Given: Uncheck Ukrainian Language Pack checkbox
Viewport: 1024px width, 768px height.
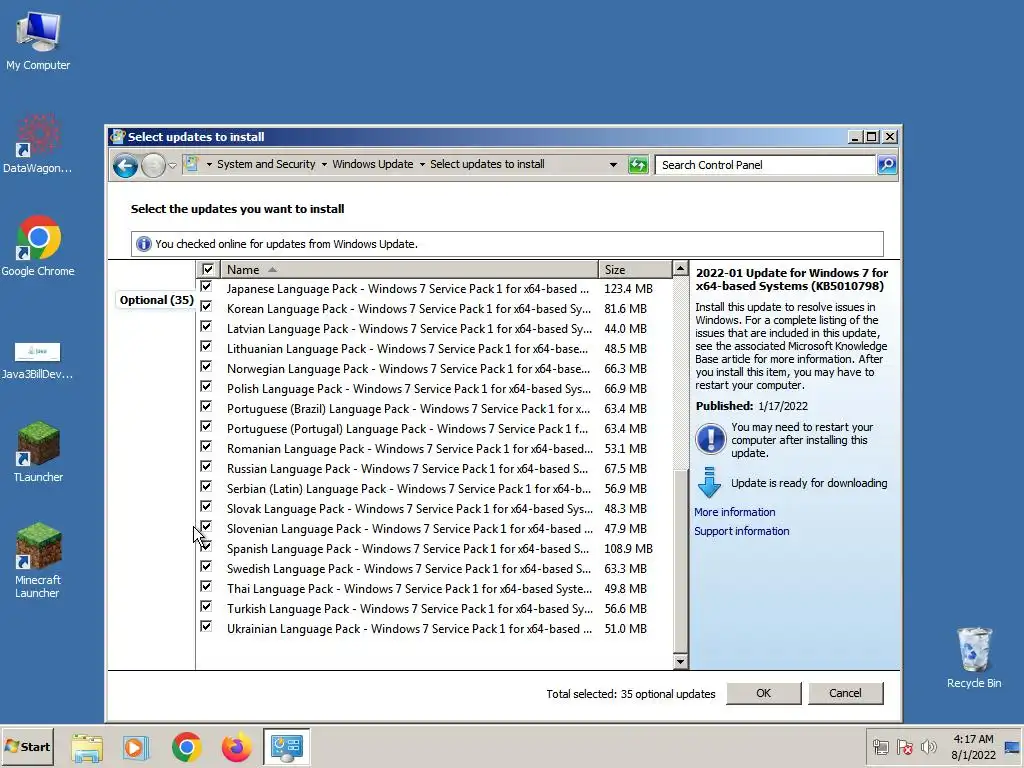Looking at the screenshot, I should [206, 626].
